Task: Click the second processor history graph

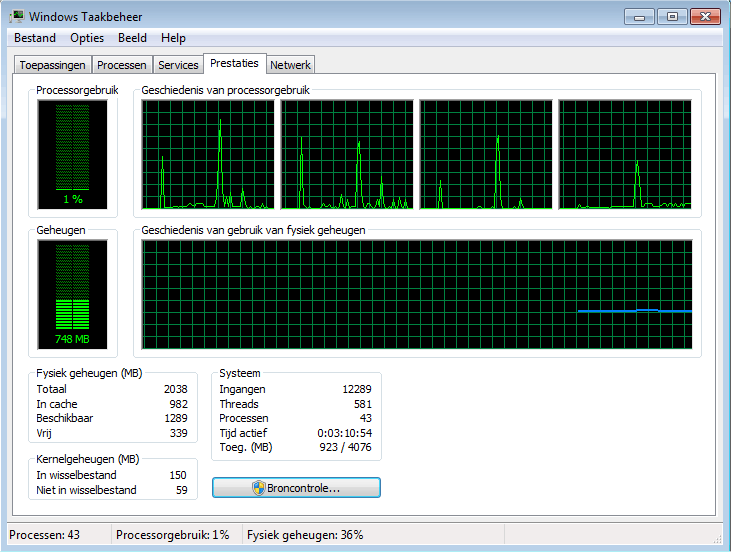Action: coord(347,154)
